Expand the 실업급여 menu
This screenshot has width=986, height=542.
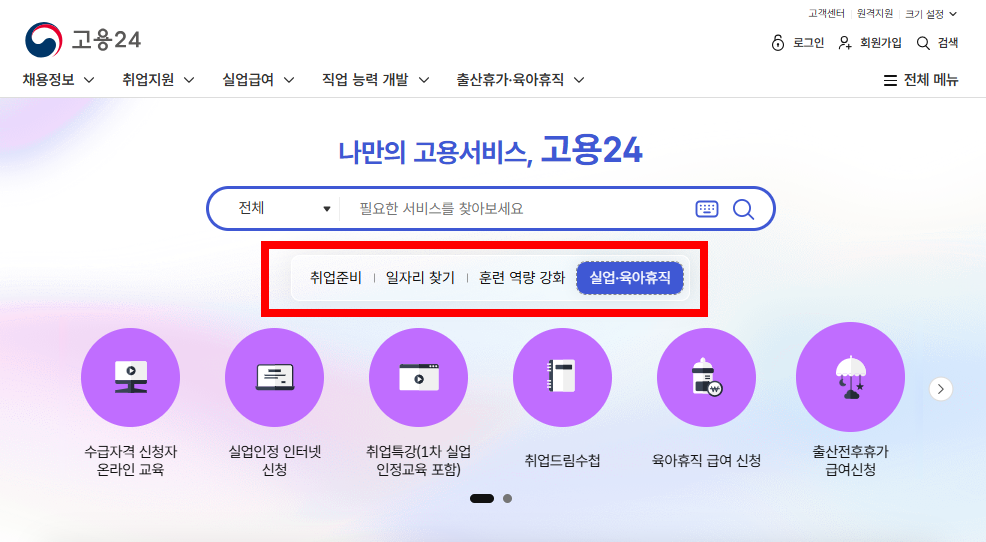[x=258, y=80]
